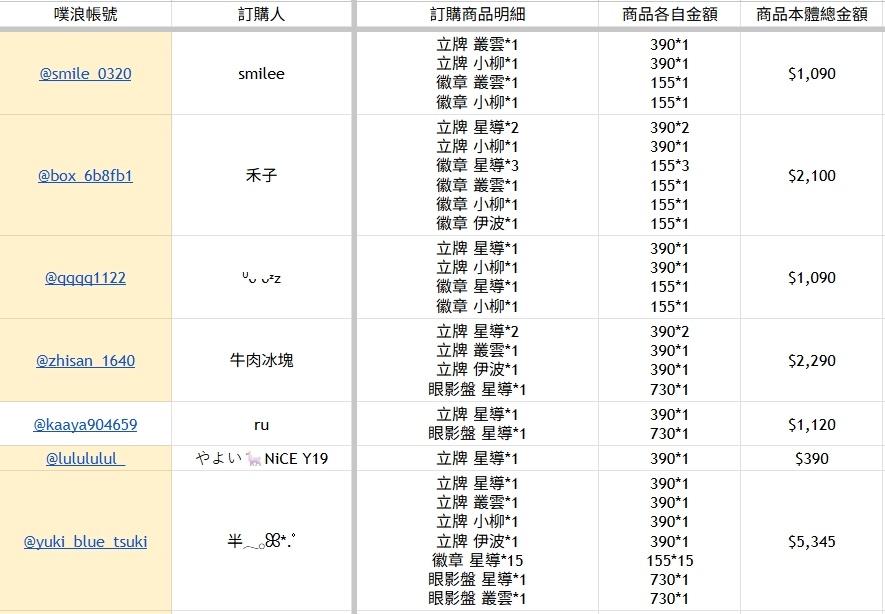Select the $1,120 total cell
Screen dimensions: 885x614
(812, 425)
